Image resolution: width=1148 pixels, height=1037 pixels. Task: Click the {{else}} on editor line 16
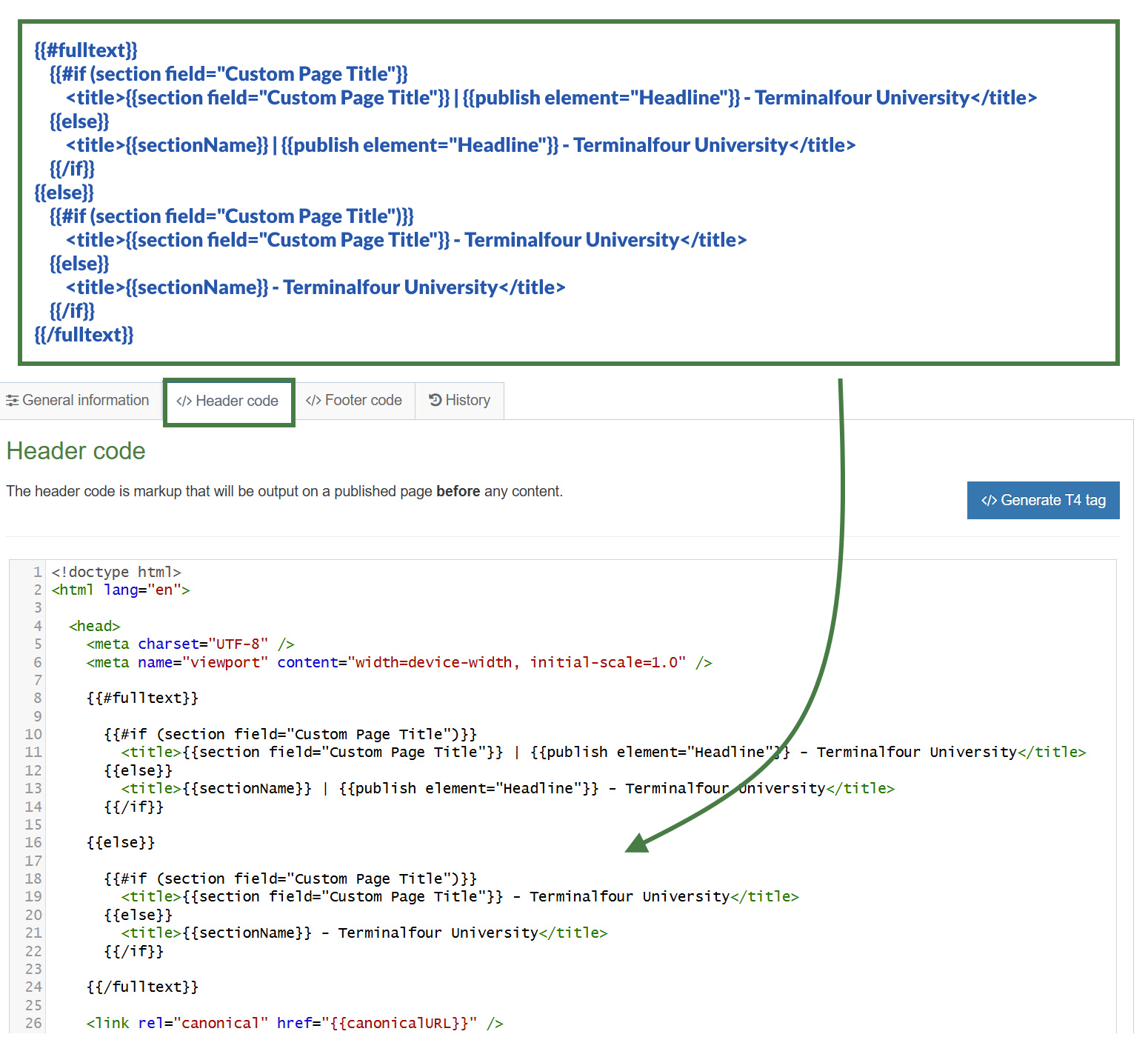click(x=121, y=842)
